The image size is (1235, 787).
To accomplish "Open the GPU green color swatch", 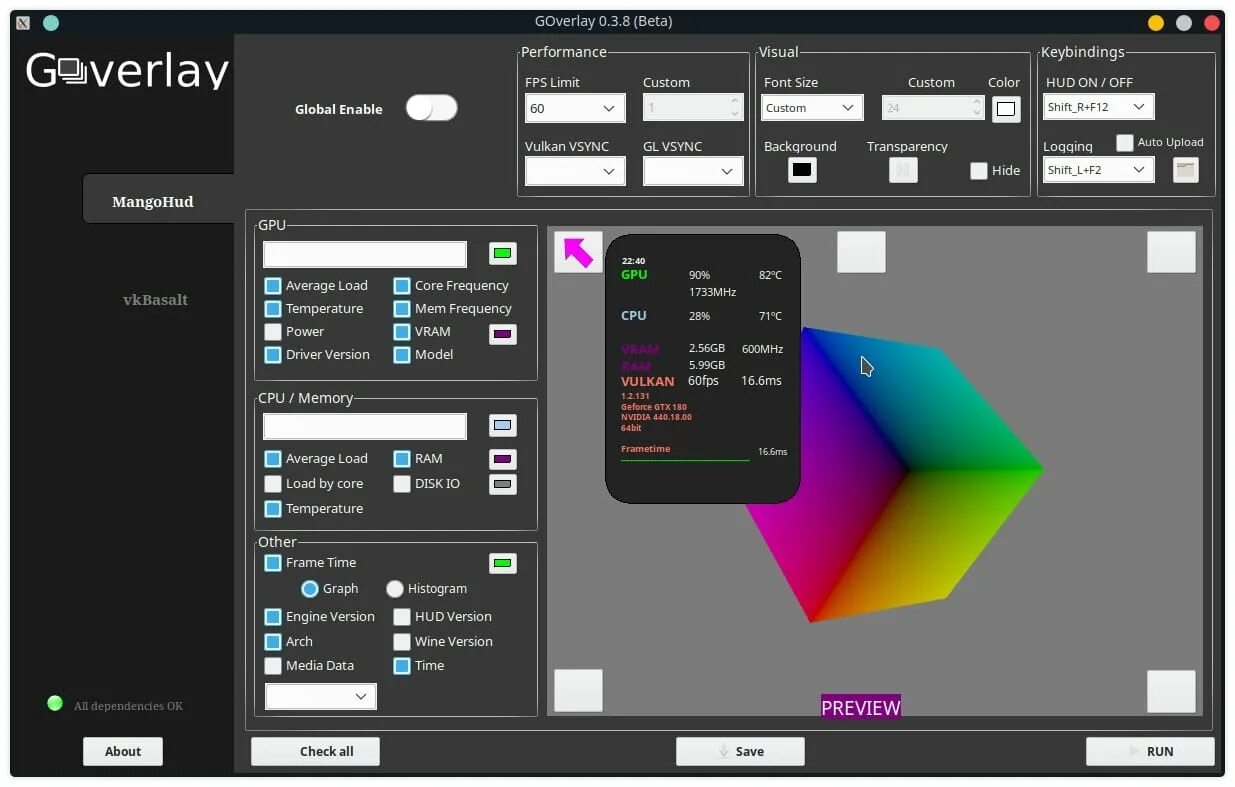I will pos(503,253).
